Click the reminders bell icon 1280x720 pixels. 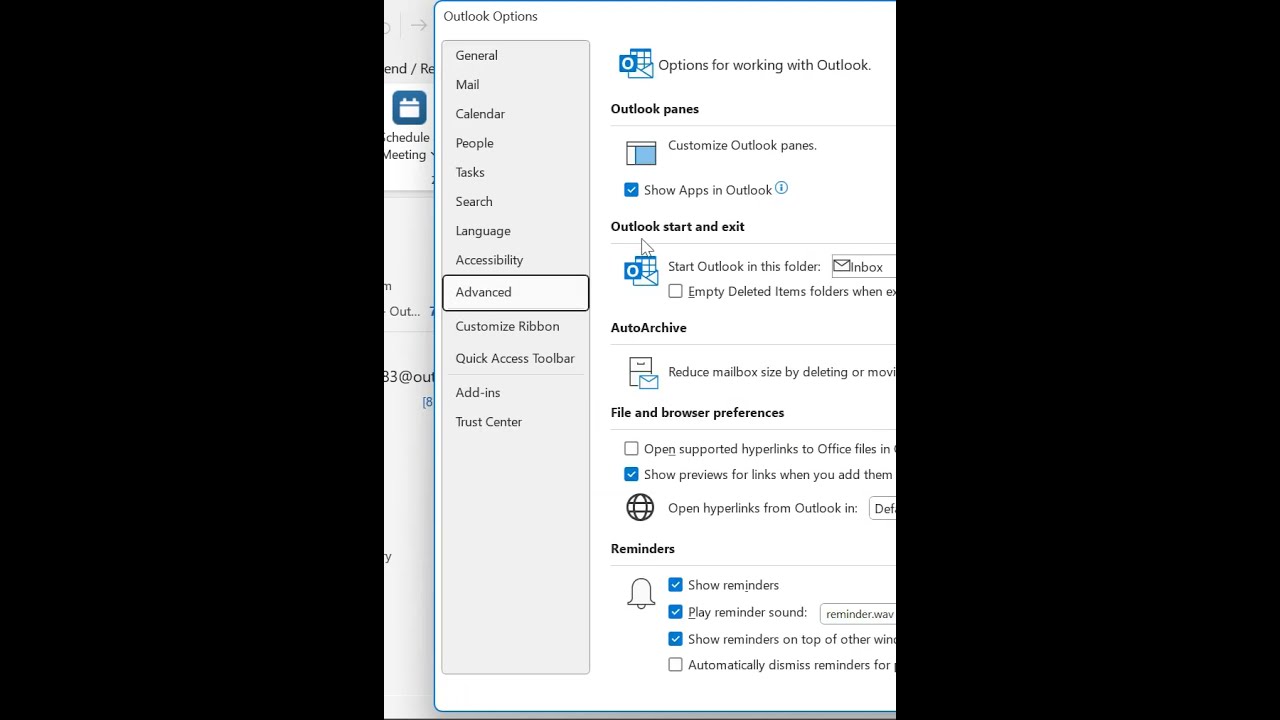[641, 593]
